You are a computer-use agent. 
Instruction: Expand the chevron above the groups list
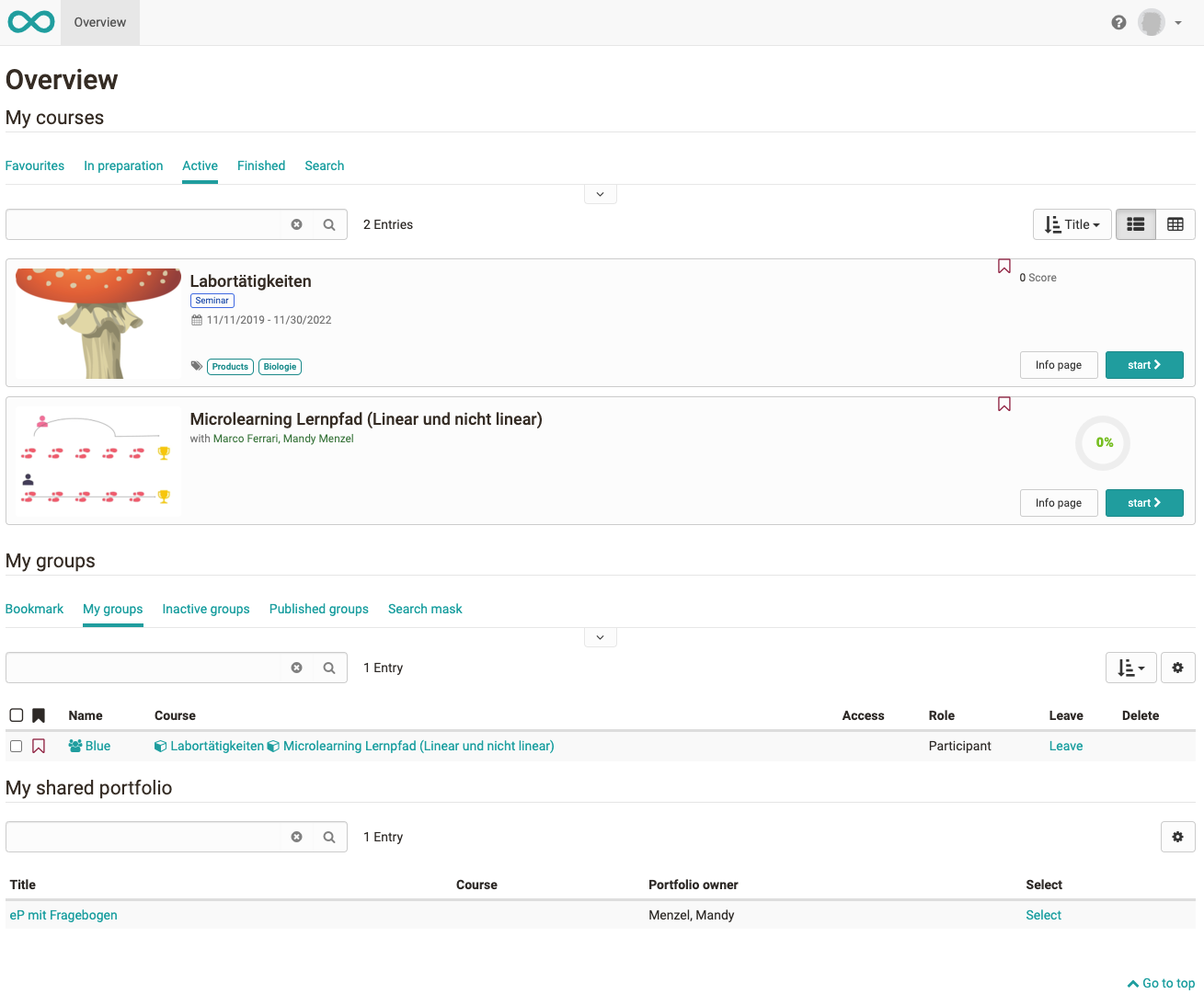pyautogui.click(x=600, y=636)
